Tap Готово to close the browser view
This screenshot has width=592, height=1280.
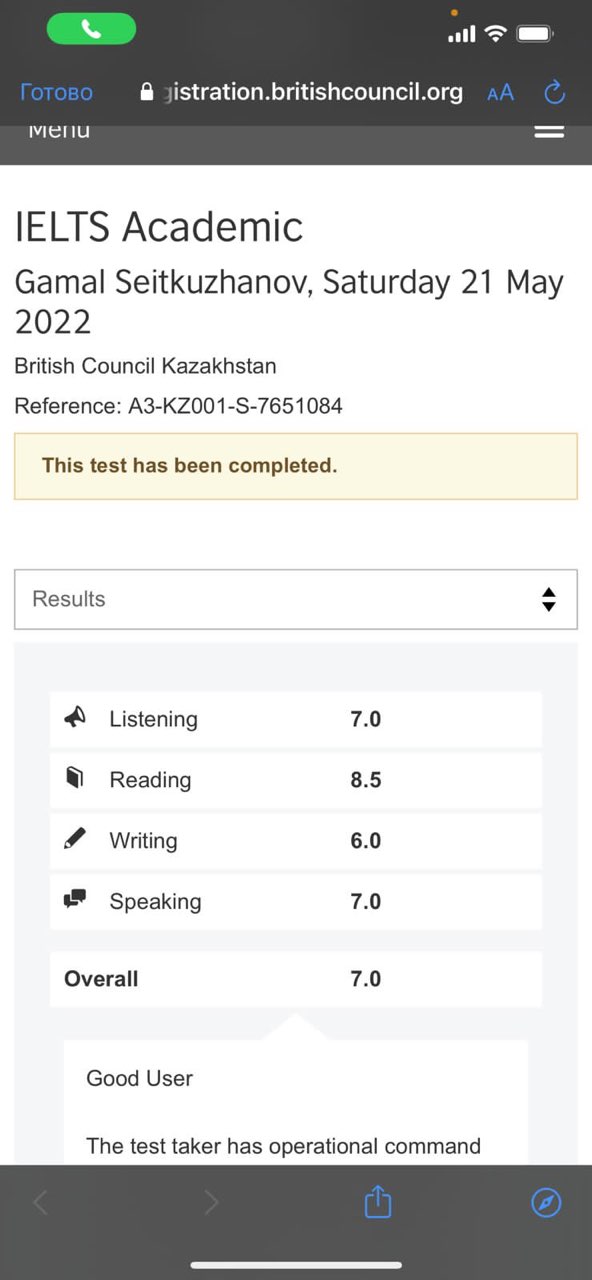(56, 93)
